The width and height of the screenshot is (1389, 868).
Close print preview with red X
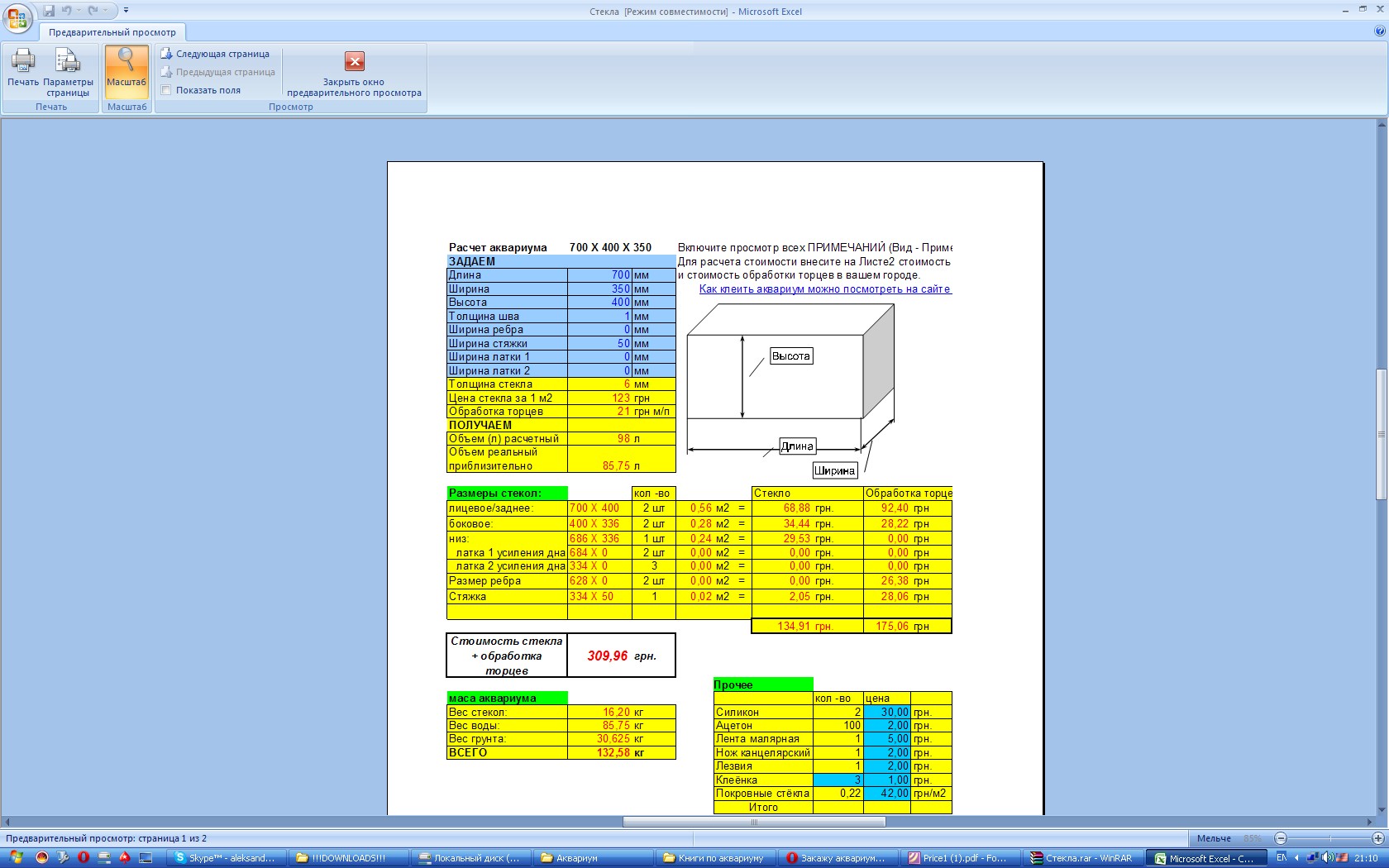click(354, 62)
